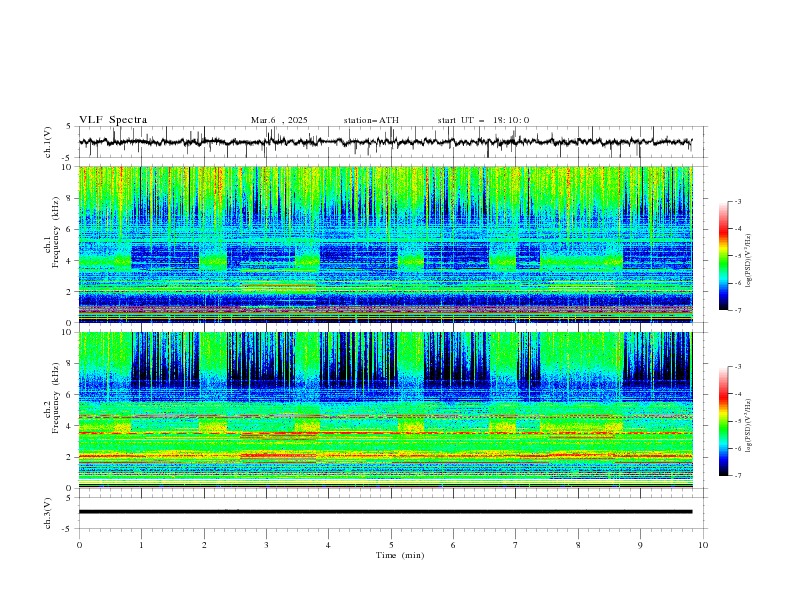Select the "start UT = 18:10:0" text
The image size is (792, 612).
coord(483,120)
